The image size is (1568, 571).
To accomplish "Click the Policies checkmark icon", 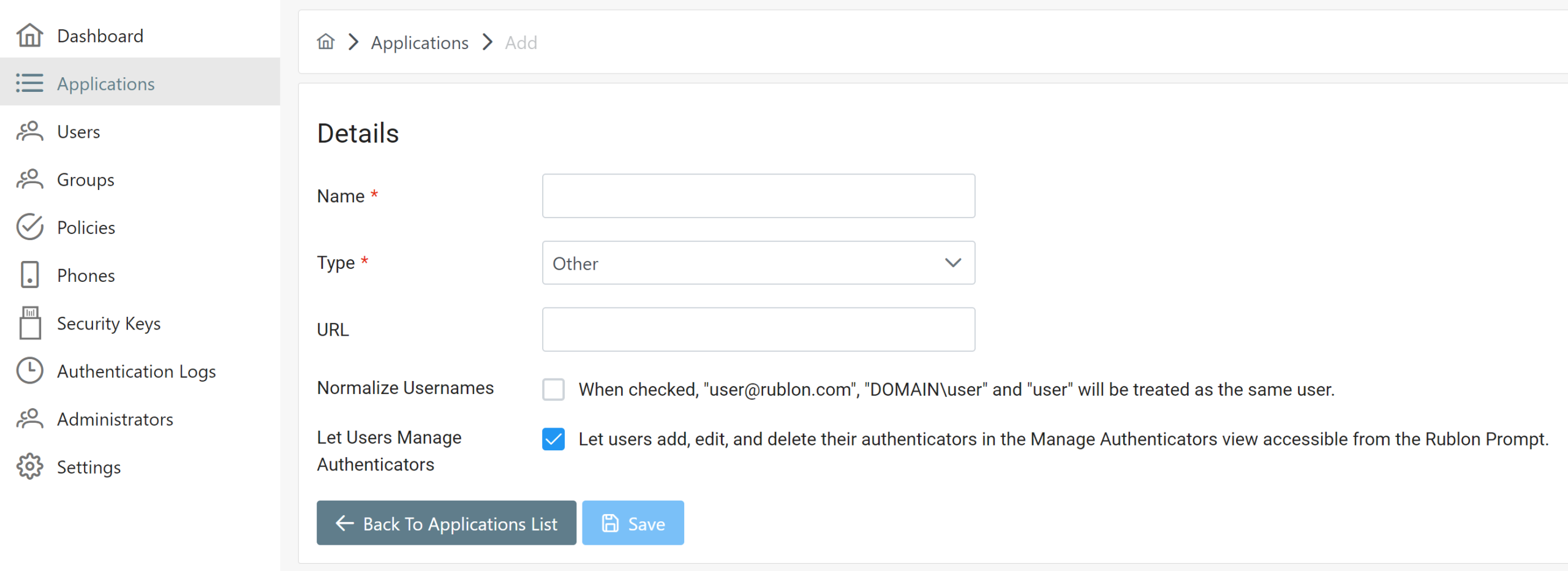I will tap(29, 227).
